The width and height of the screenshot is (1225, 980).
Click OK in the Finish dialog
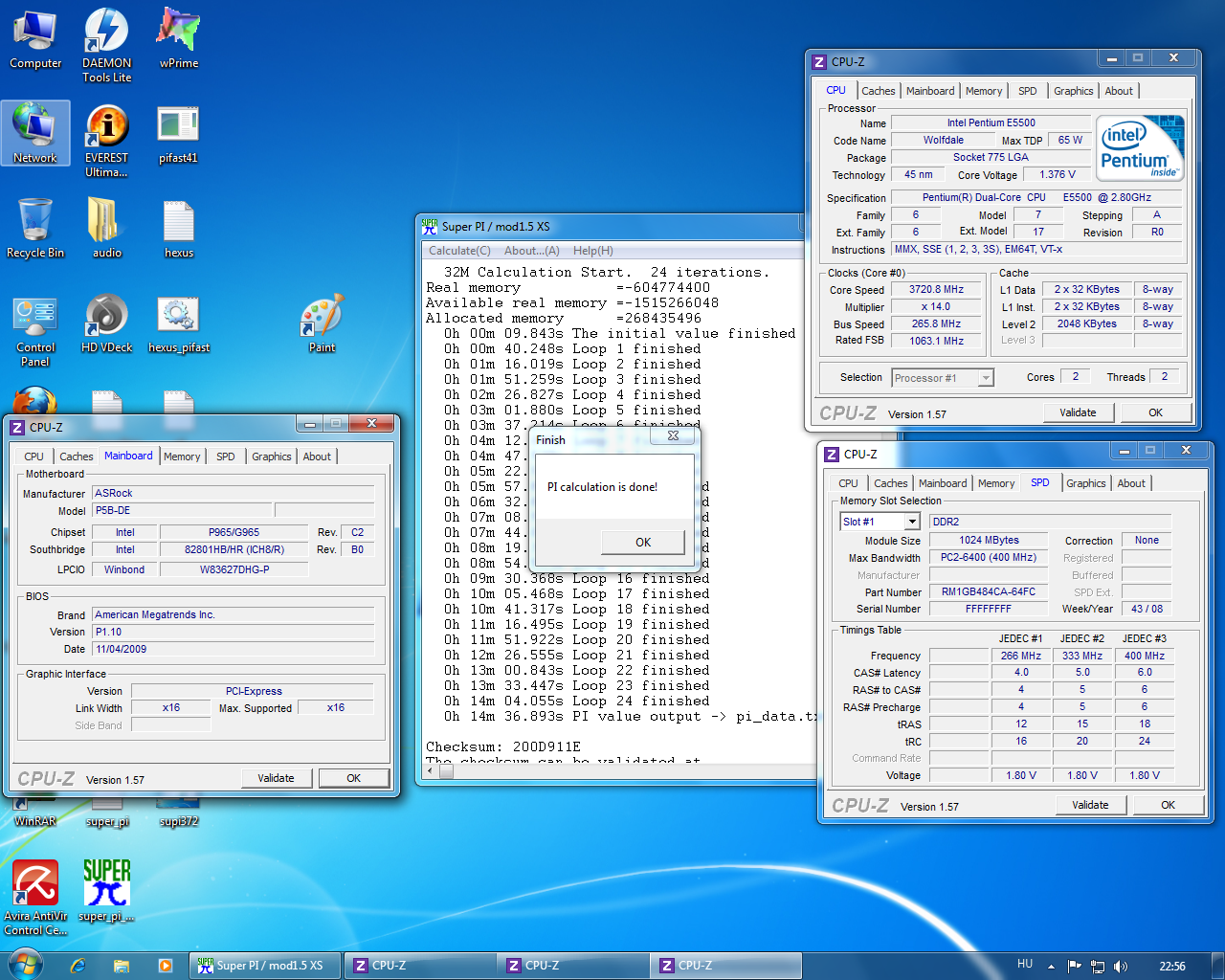pos(643,542)
